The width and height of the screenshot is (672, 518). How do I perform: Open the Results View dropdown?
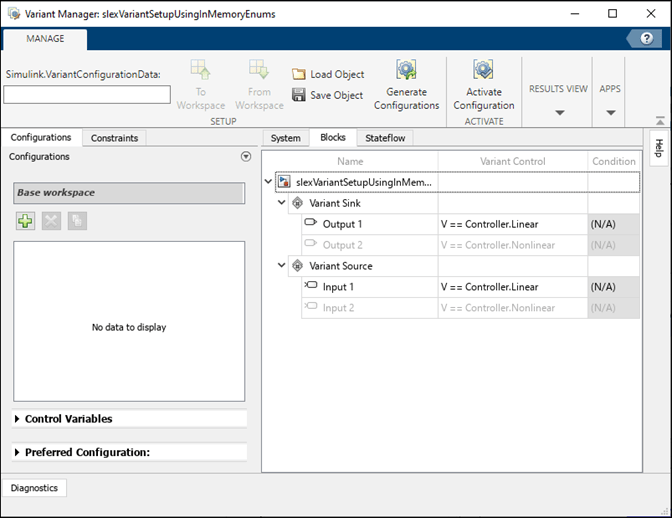[558, 112]
